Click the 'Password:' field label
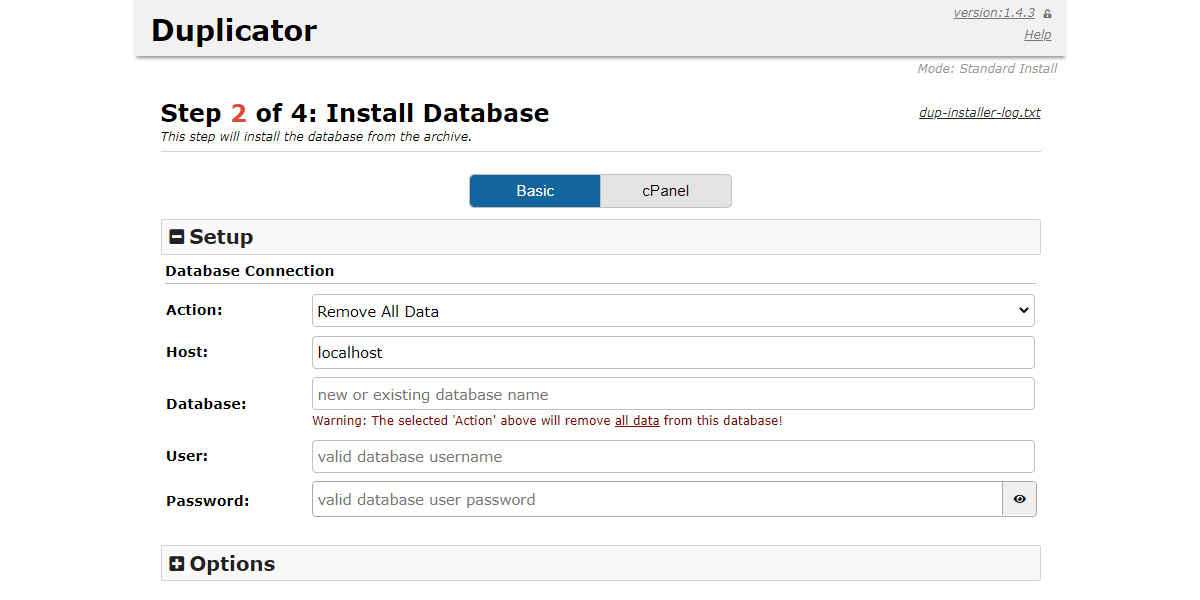The width and height of the screenshot is (1200, 600). point(208,501)
